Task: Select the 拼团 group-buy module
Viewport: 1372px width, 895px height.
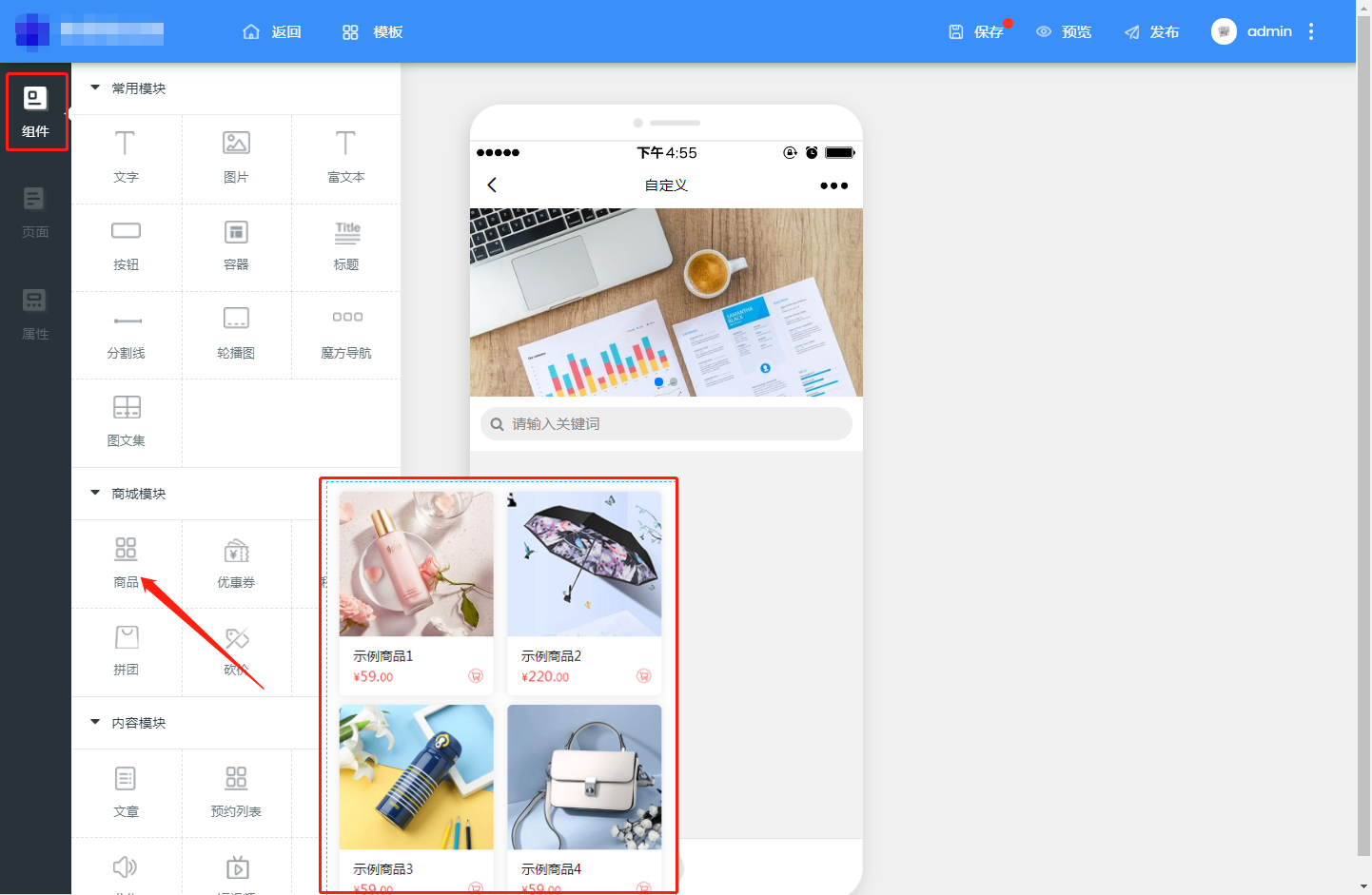Action: pos(126,651)
